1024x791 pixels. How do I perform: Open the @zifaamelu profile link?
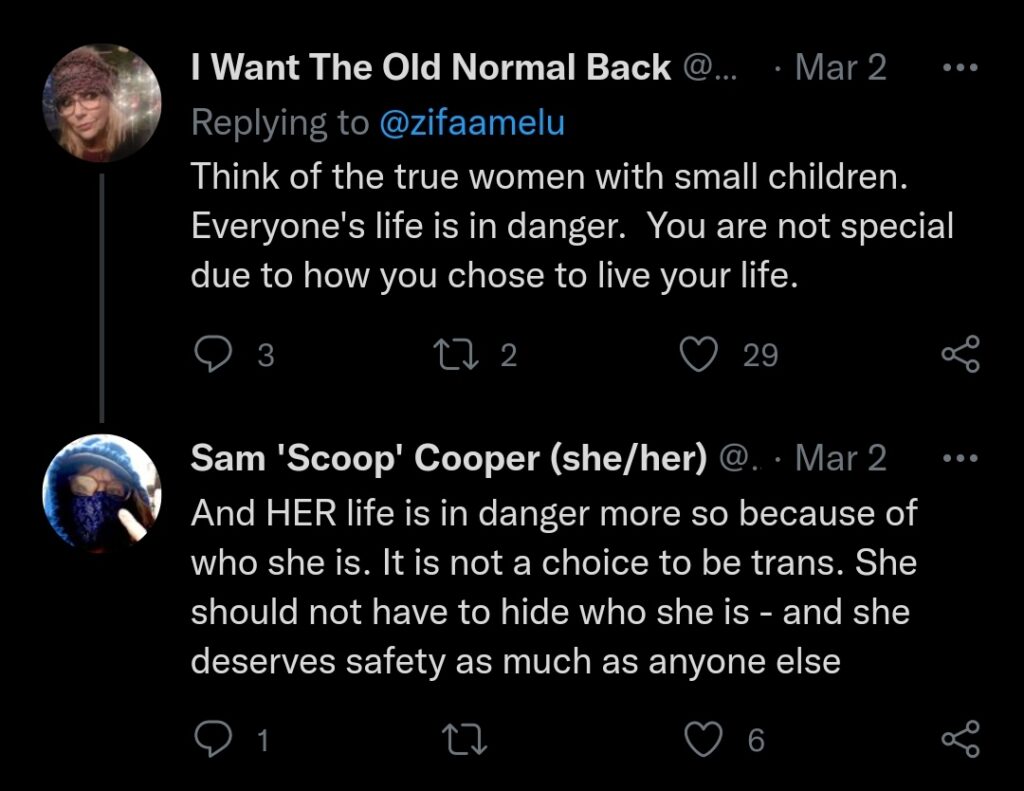(x=472, y=123)
